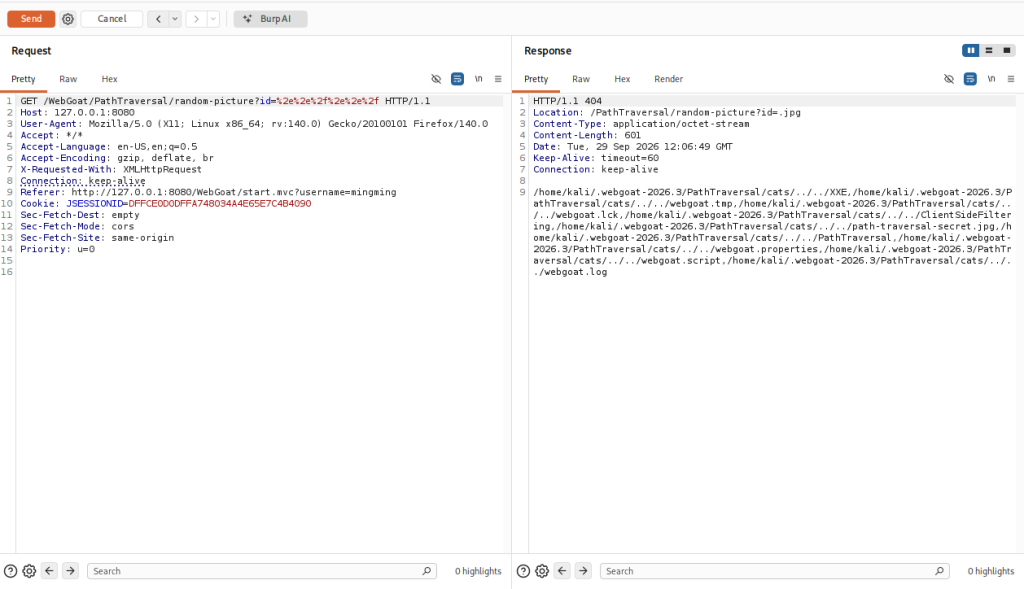Open send options gear beside Send button

[x=68, y=19]
